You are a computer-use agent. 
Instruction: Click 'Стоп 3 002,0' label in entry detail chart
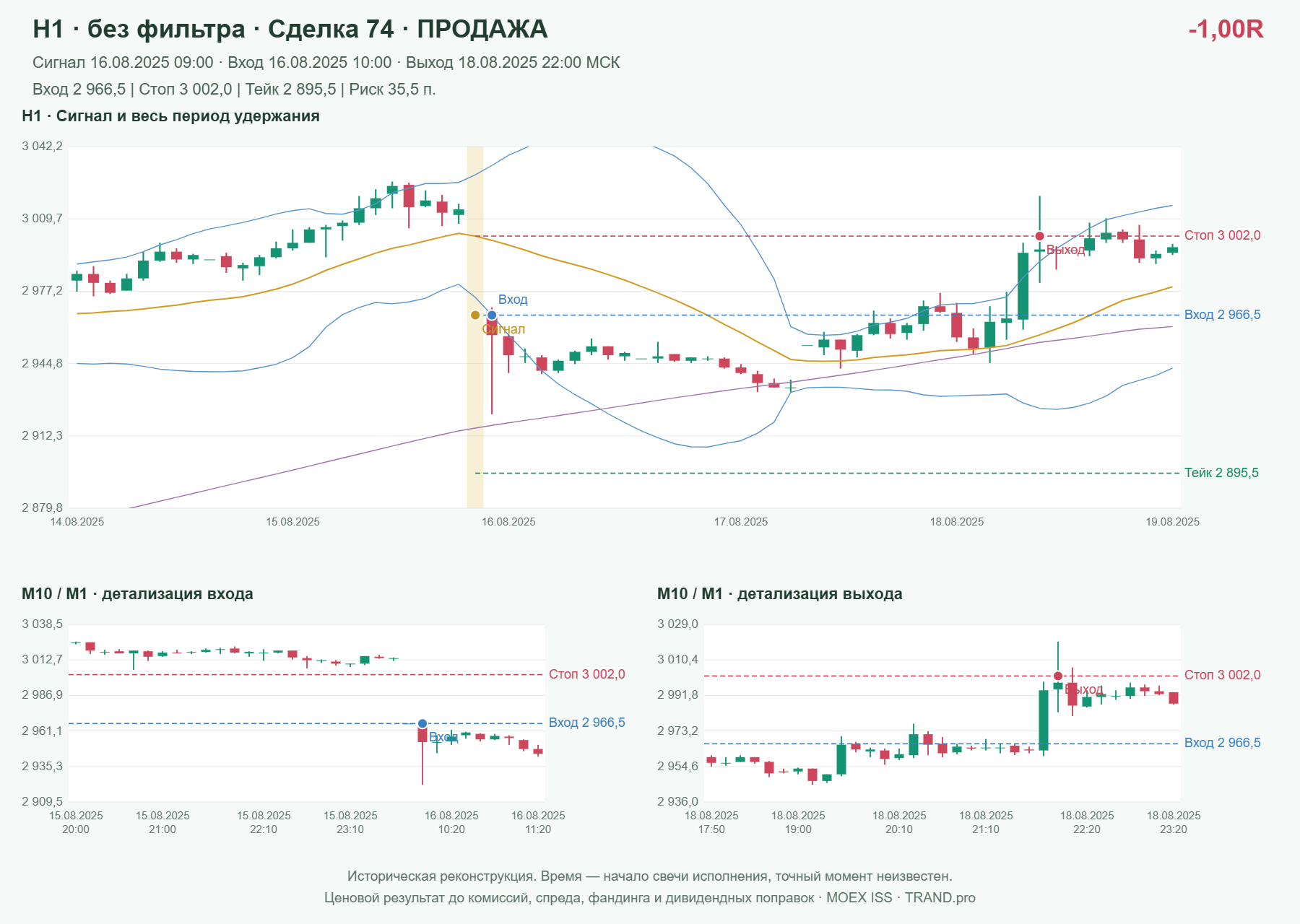point(587,674)
